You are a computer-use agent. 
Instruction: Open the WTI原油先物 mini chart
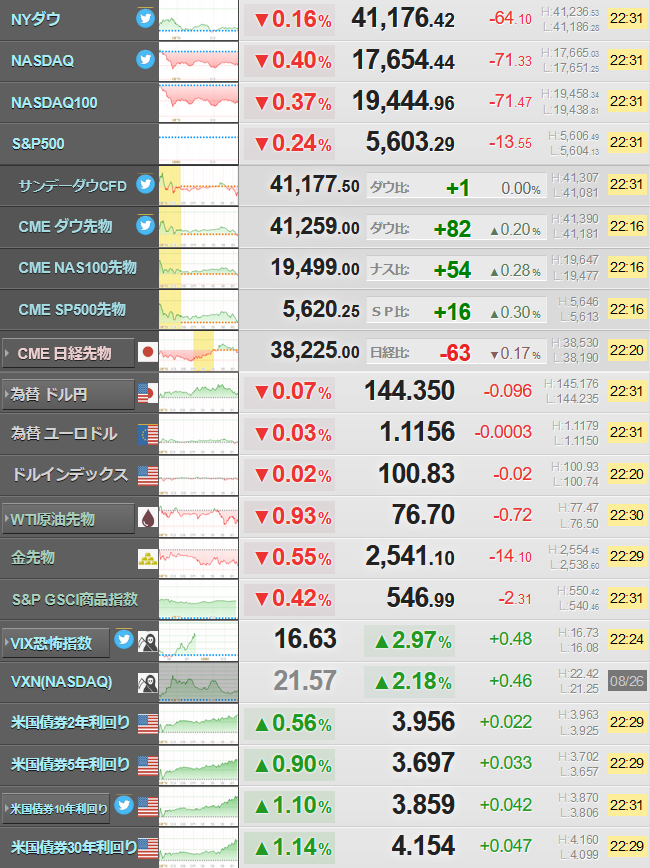tap(198, 517)
